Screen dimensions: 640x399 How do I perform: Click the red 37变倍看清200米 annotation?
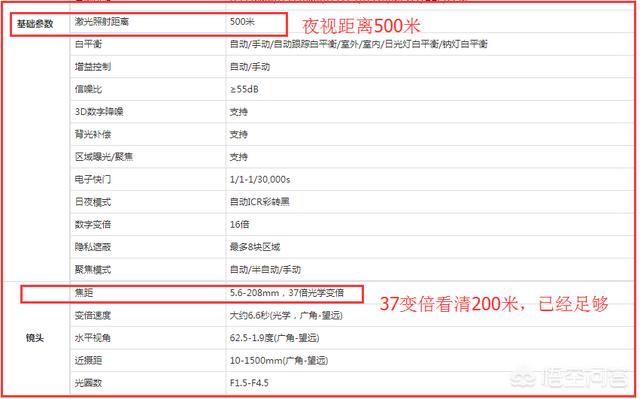(494, 304)
